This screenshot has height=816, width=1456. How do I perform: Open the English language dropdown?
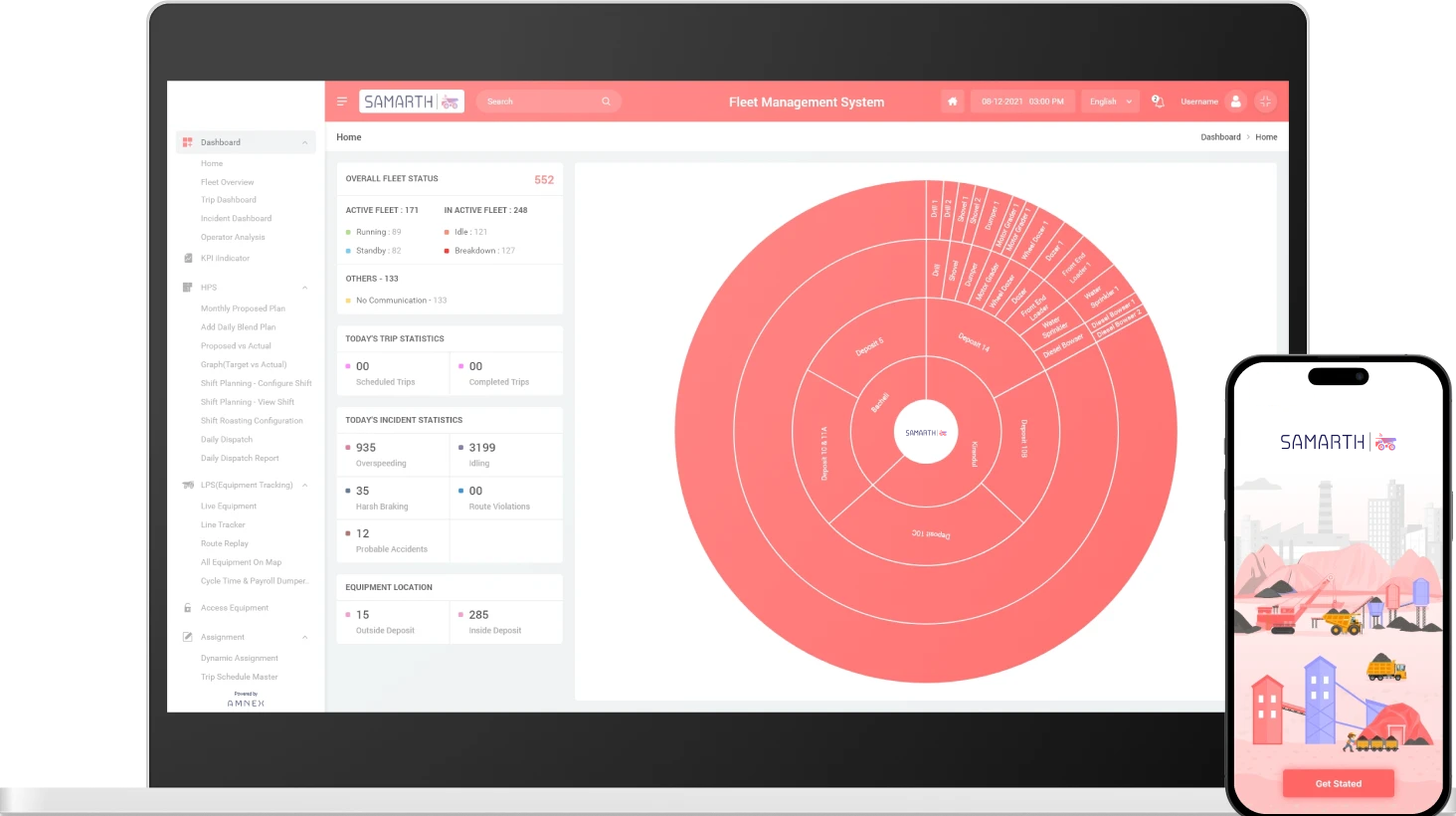tap(1110, 102)
